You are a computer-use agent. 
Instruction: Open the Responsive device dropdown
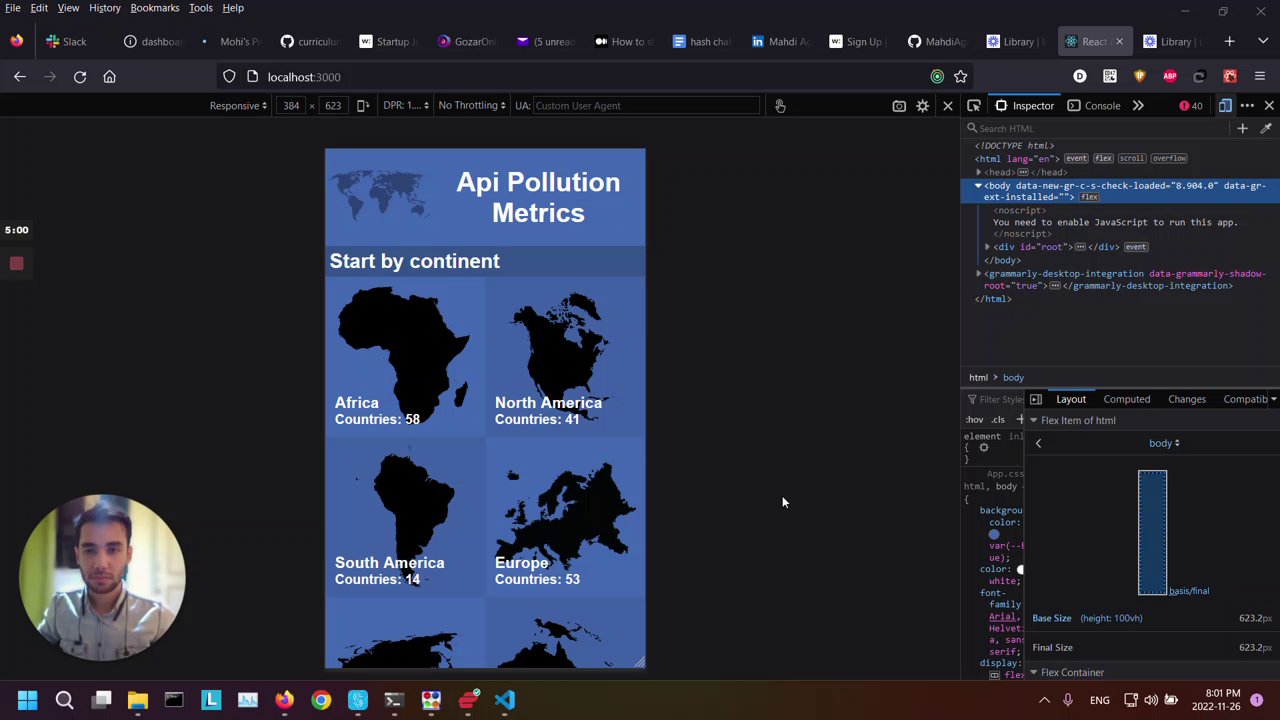pos(238,106)
